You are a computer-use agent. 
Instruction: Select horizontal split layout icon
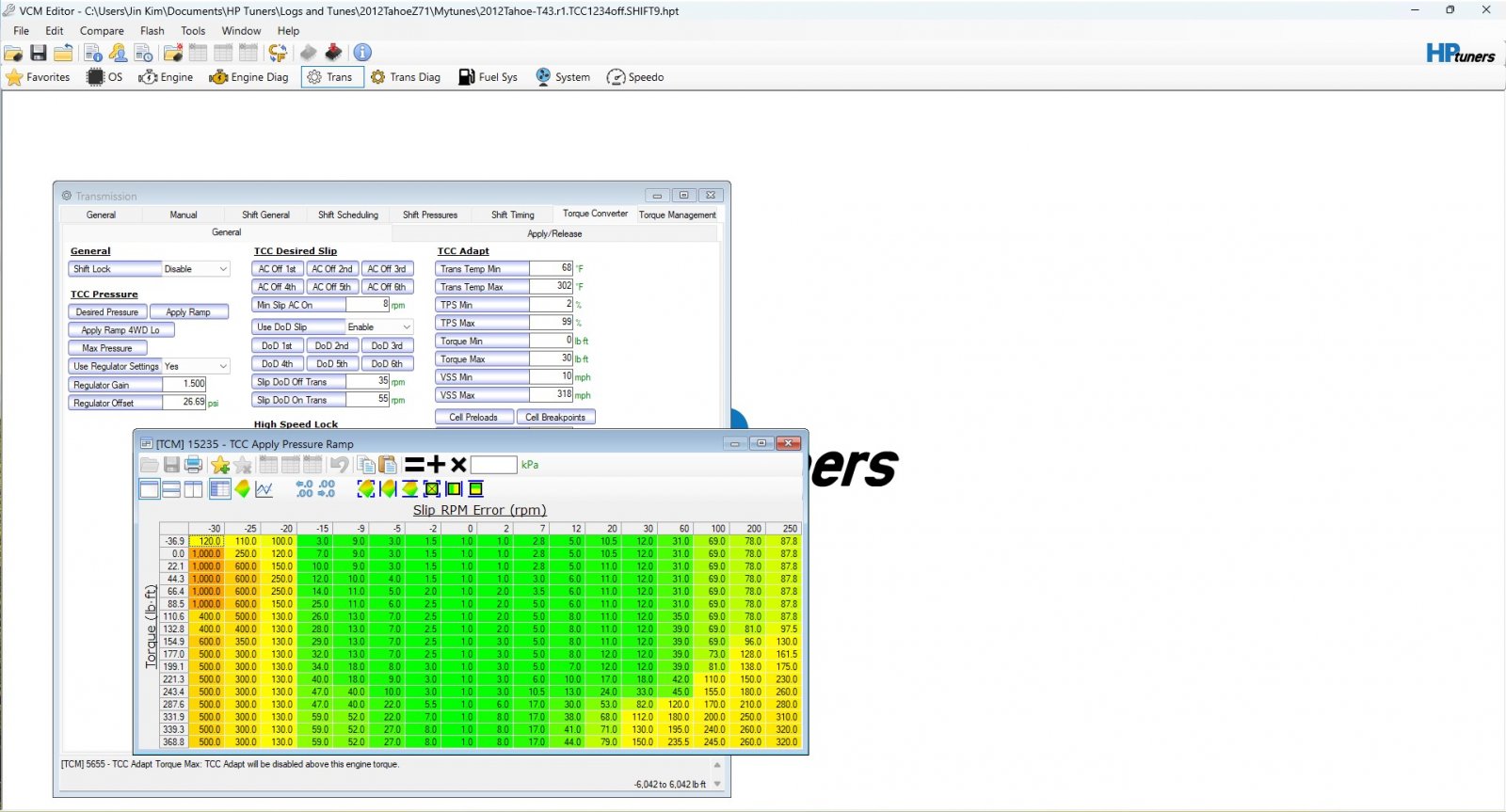point(171,488)
